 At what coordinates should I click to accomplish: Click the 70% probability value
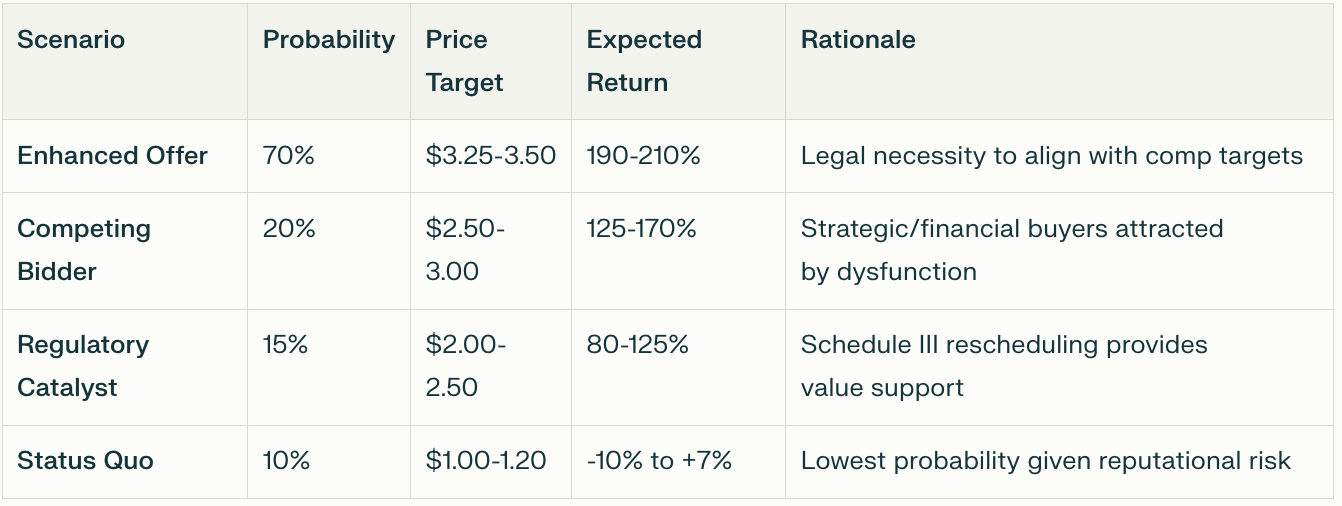(x=288, y=156)
